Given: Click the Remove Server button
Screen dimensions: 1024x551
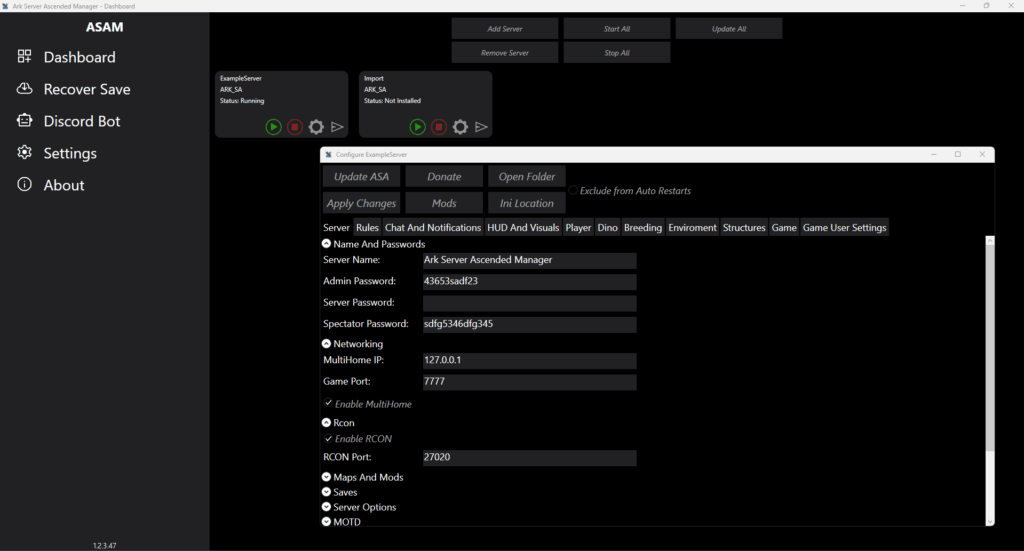Looking at the screenshot, I should coord(505,53).
